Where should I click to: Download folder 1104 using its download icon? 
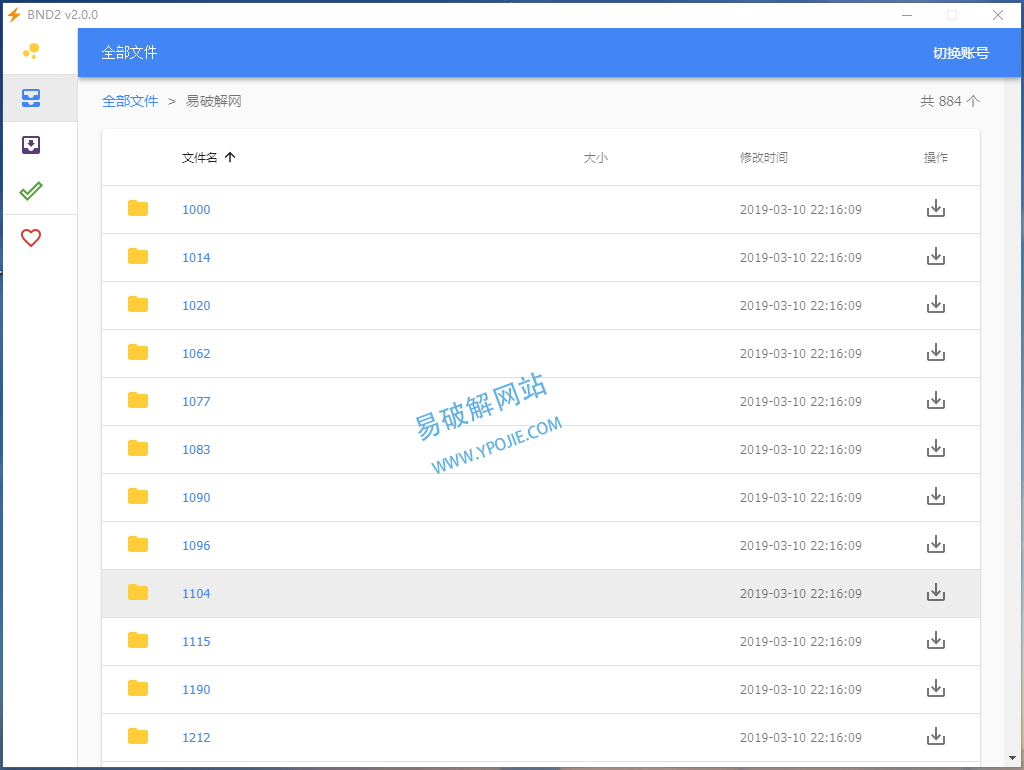[x=935, y=593]
